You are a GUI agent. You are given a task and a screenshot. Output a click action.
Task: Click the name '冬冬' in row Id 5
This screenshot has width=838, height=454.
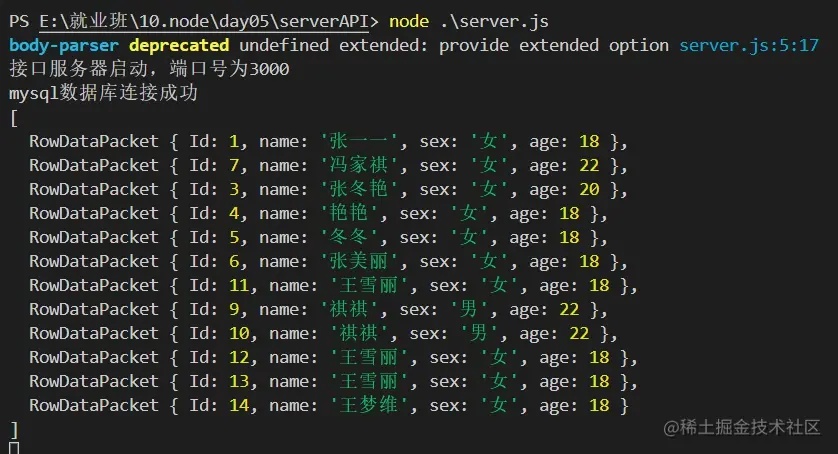348,237
